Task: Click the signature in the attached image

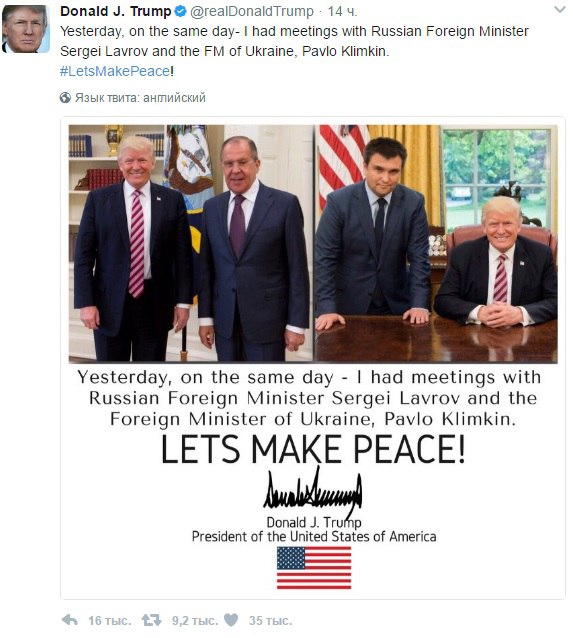Action: point(313,492)
